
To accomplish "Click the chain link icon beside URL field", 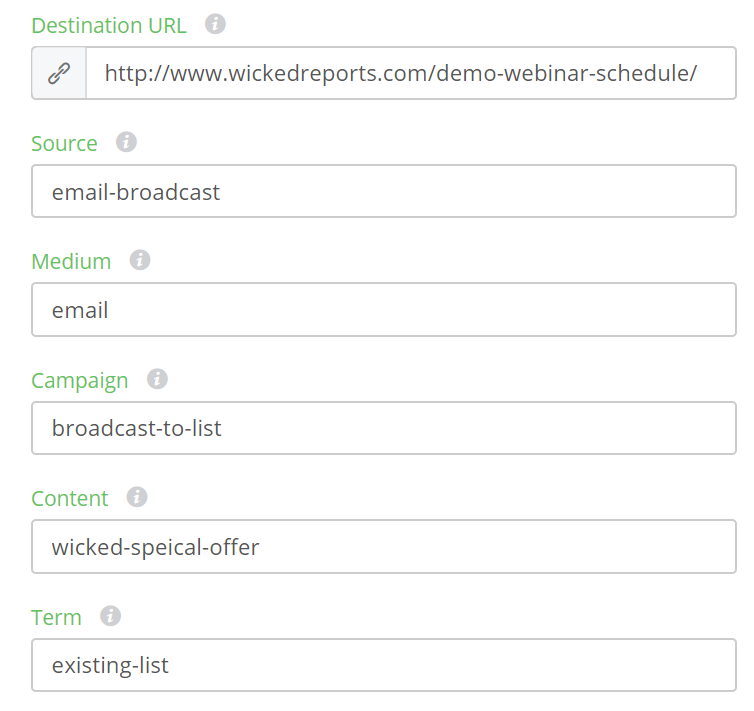I will [x=59, y=74].
